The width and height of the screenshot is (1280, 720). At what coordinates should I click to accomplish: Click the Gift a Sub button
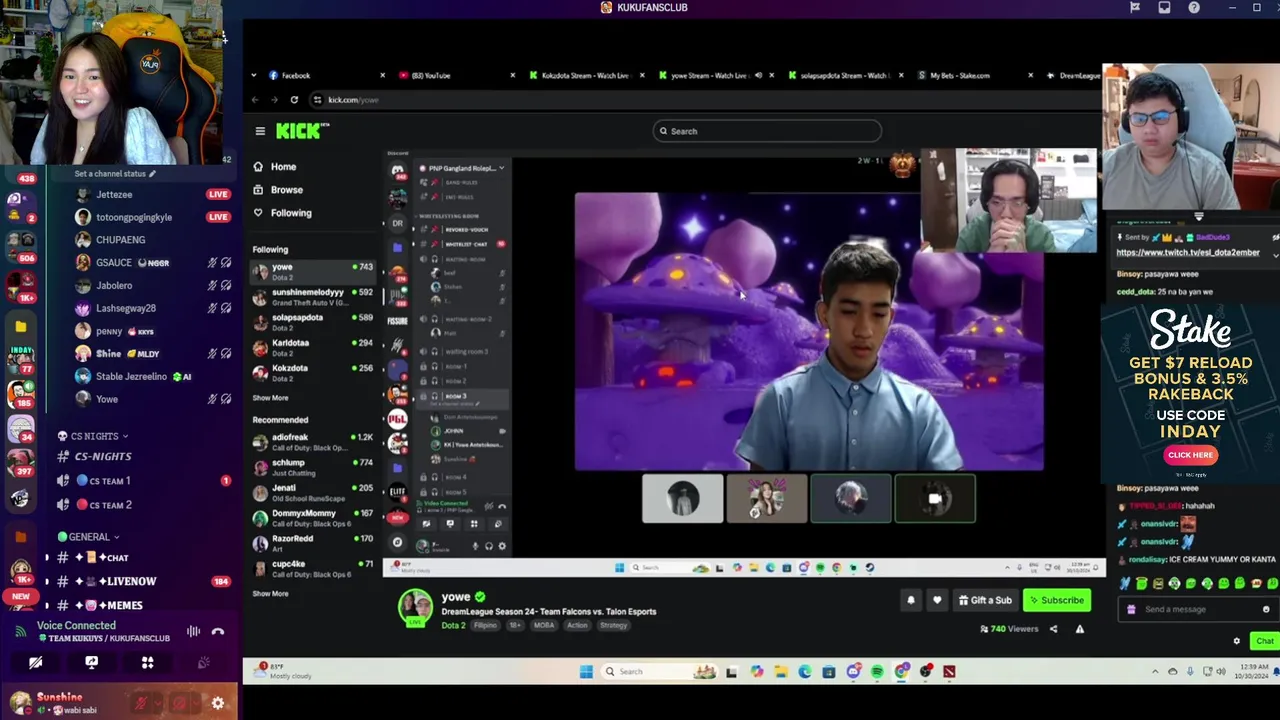(985, 600)
